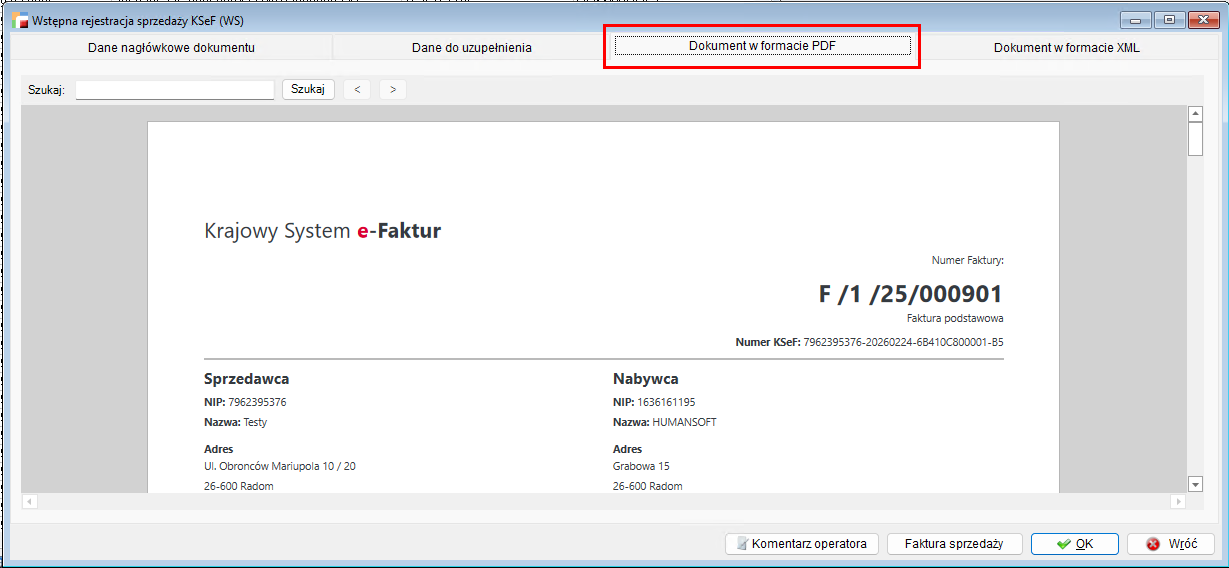
Task: Click the vertical scrollbar down arrow
Action: coord(1195,484)
